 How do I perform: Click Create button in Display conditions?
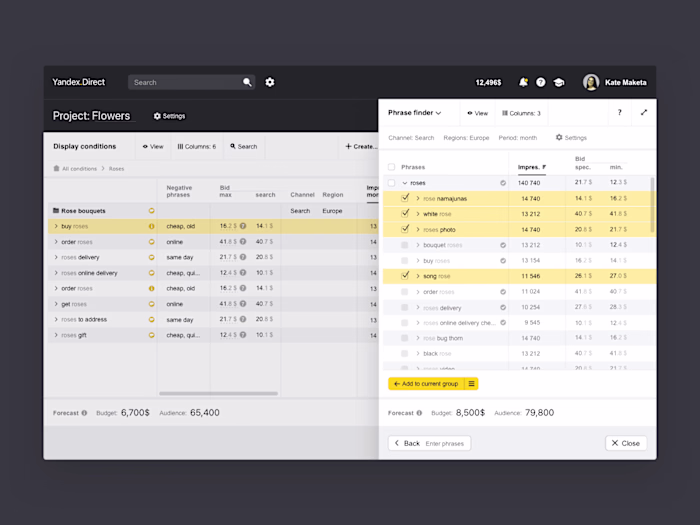coord(361,146)
